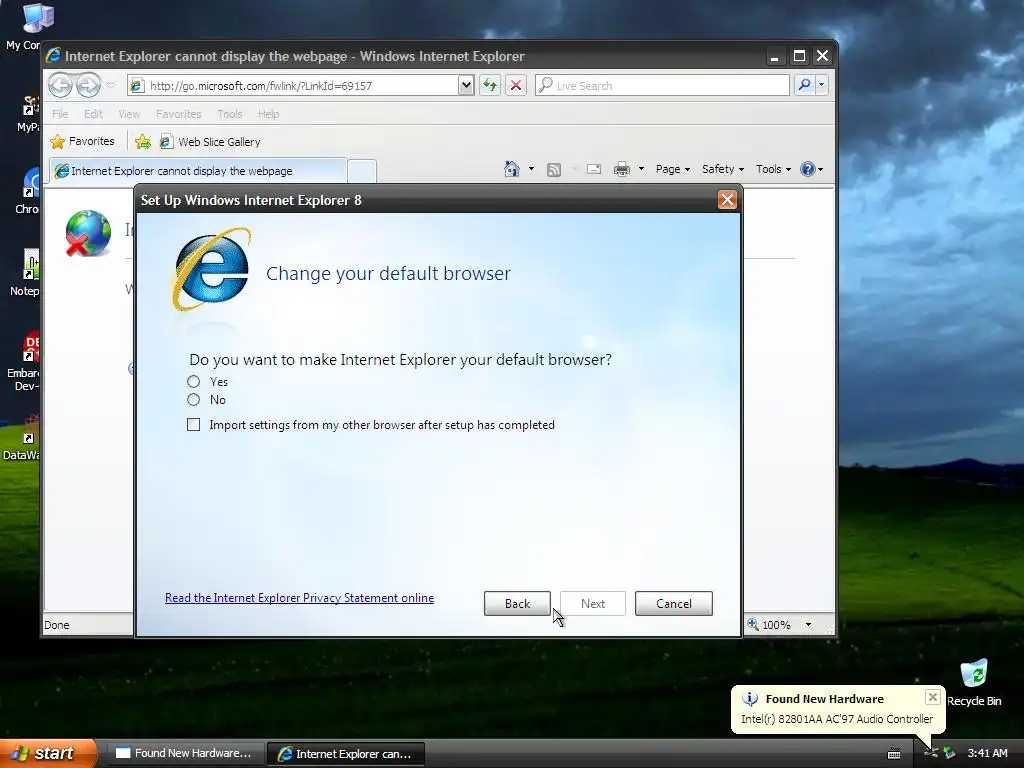The width and height of the screenshot is (1024, 768).
Task: Click the Stop loading button
Action: coord(516,86)
